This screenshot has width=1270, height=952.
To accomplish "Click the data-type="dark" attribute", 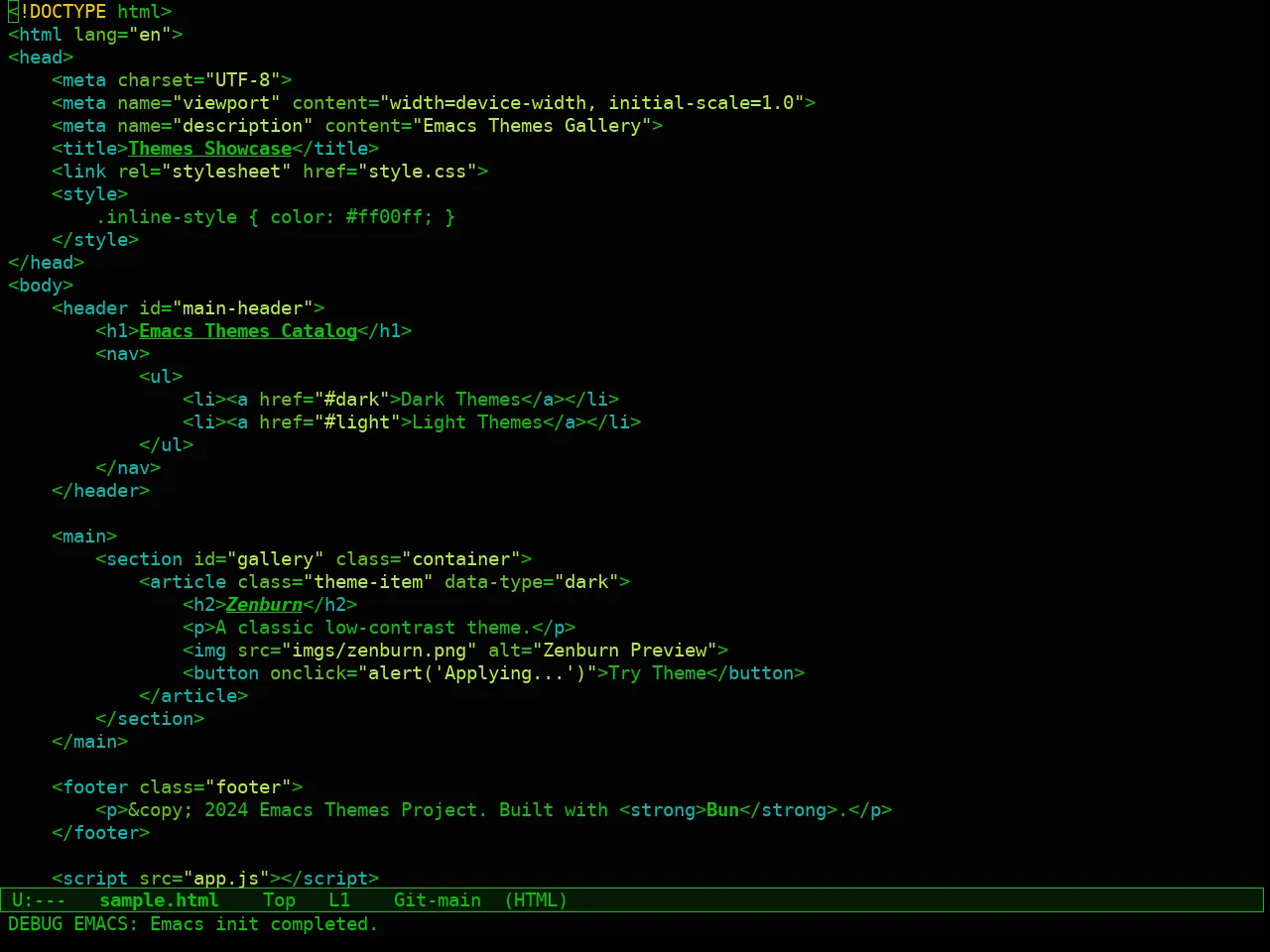I will coord(532,582).
